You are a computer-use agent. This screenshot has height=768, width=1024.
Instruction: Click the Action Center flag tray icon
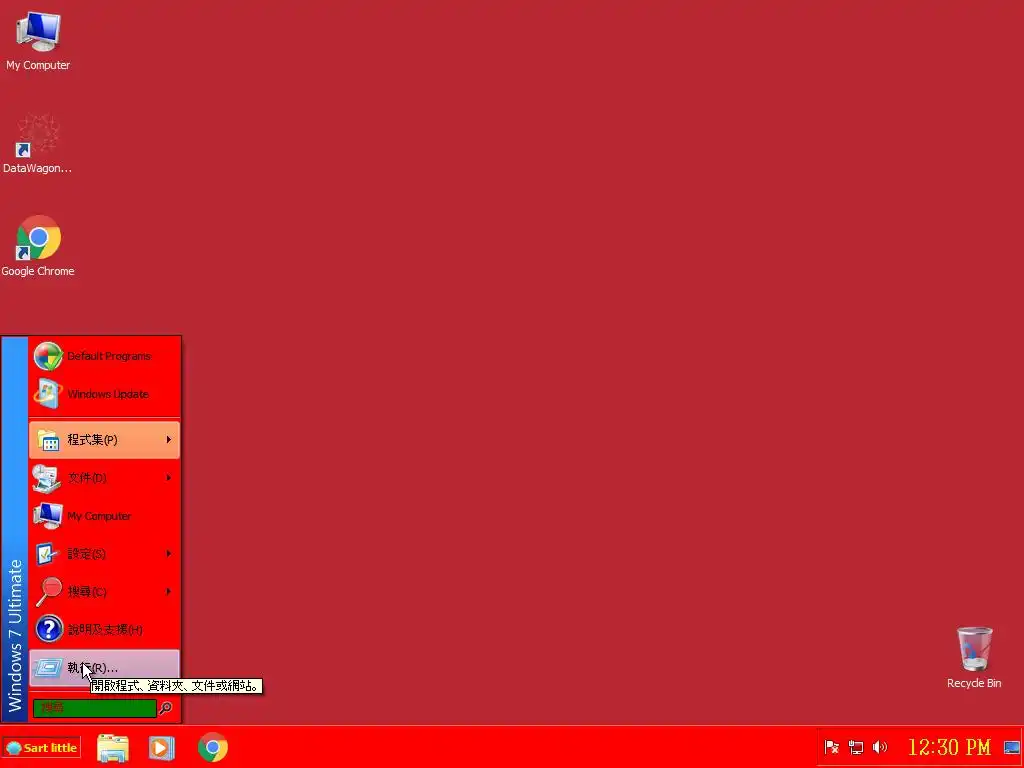(x=831, y=747)
